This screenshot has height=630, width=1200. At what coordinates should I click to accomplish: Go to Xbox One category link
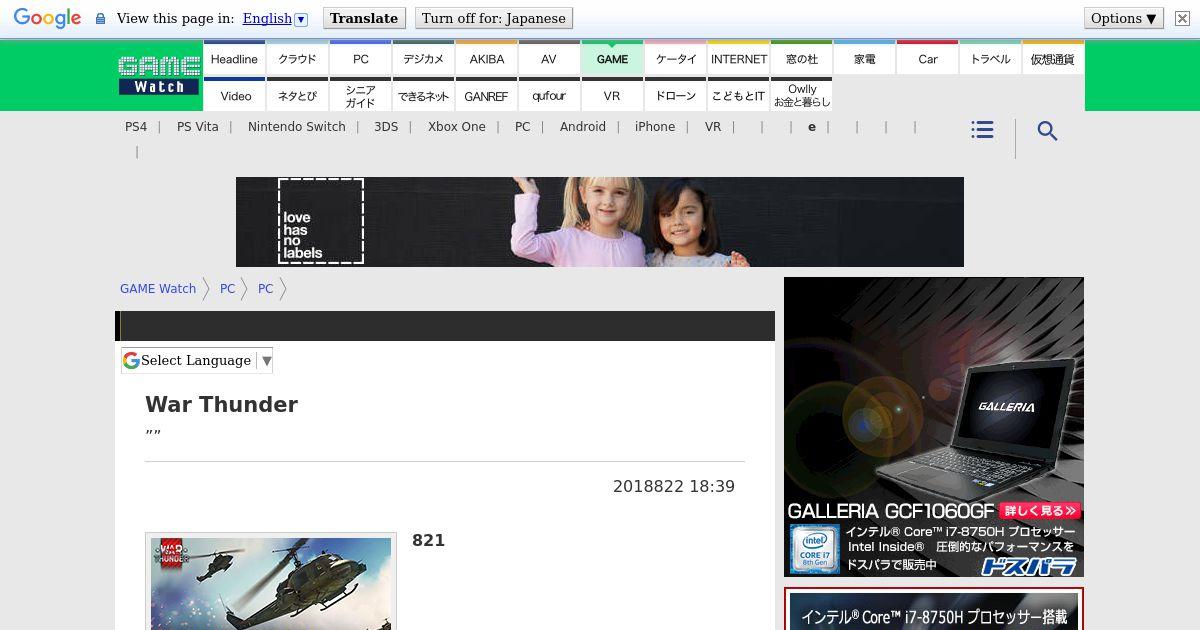pos(457,127)
